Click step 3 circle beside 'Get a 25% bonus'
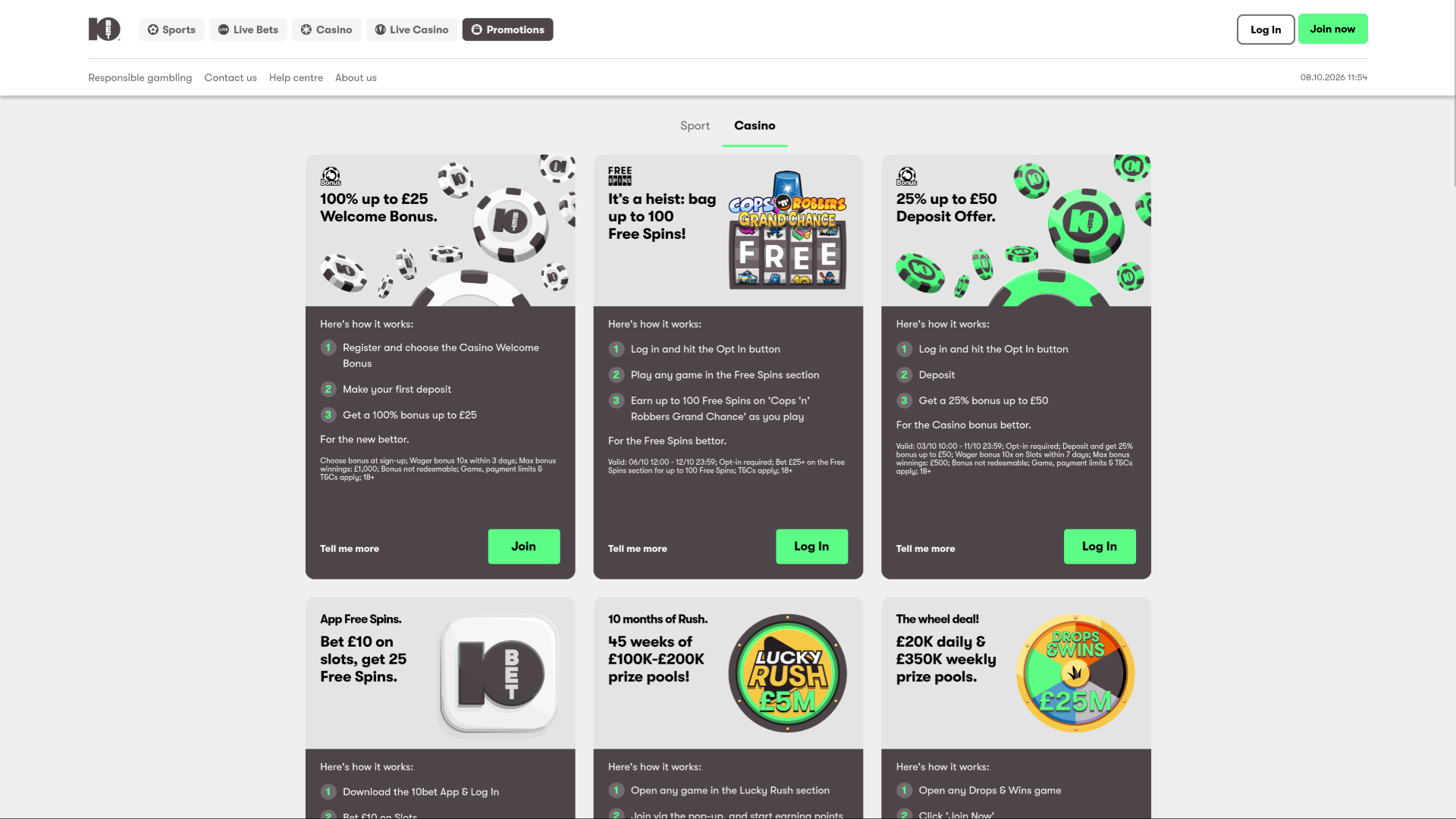This screenshot has height=819, width=1456. pyautogui.click(x=904, y=401)
